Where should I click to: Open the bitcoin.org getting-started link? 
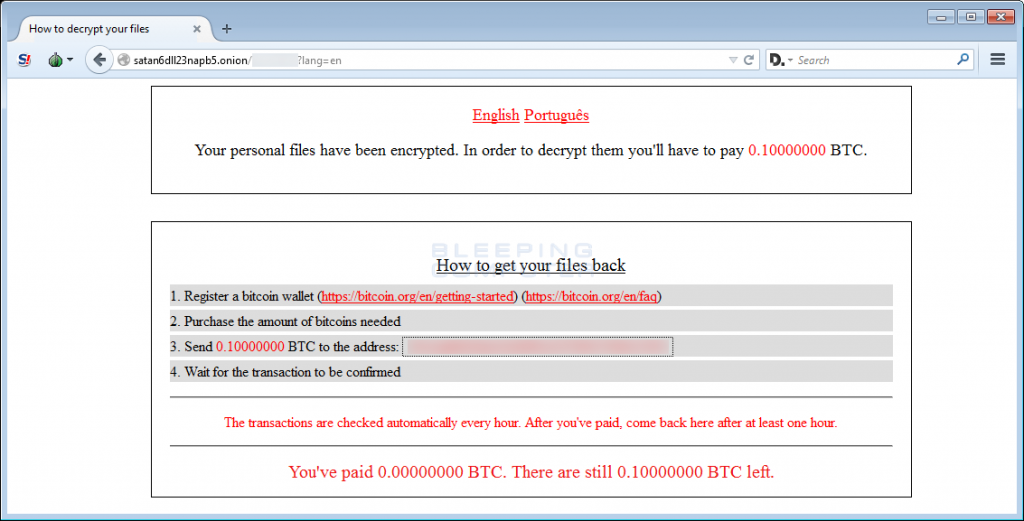[418, 296]
